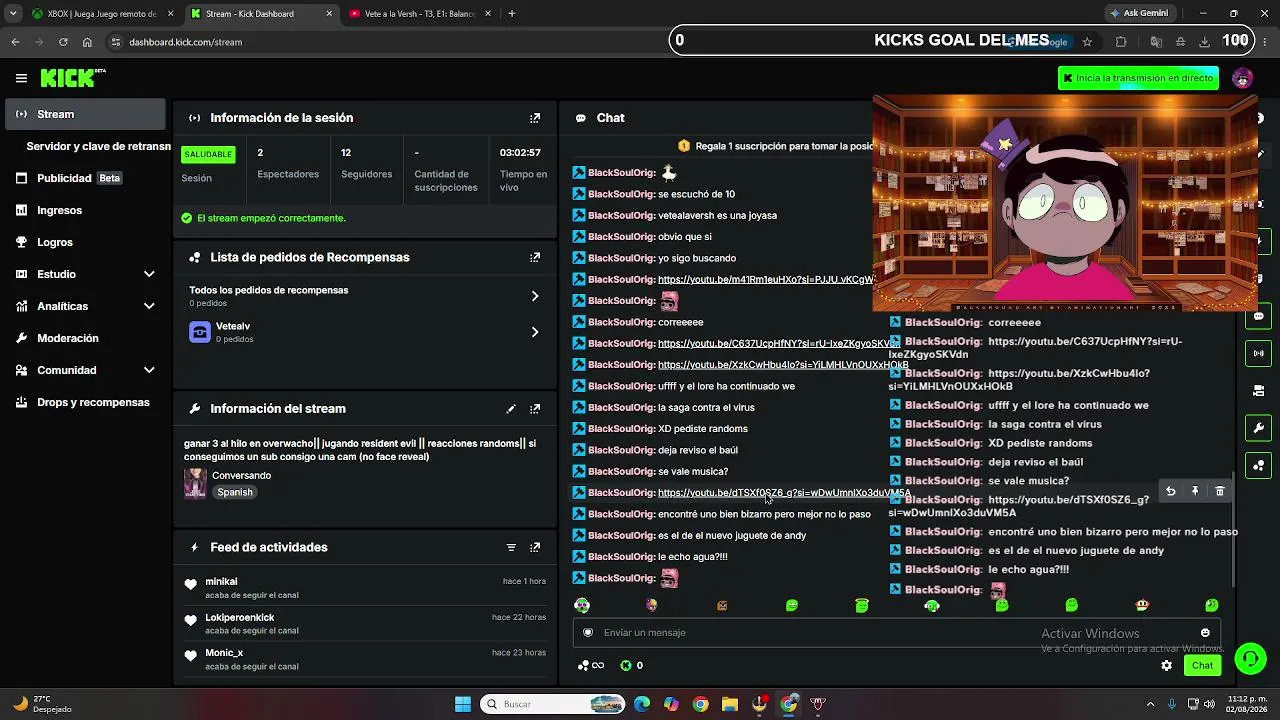Screen dimensions: 1280x720
Task: Open the Windows Start menu
Action: pyautogui.click(x=463, y=704)
